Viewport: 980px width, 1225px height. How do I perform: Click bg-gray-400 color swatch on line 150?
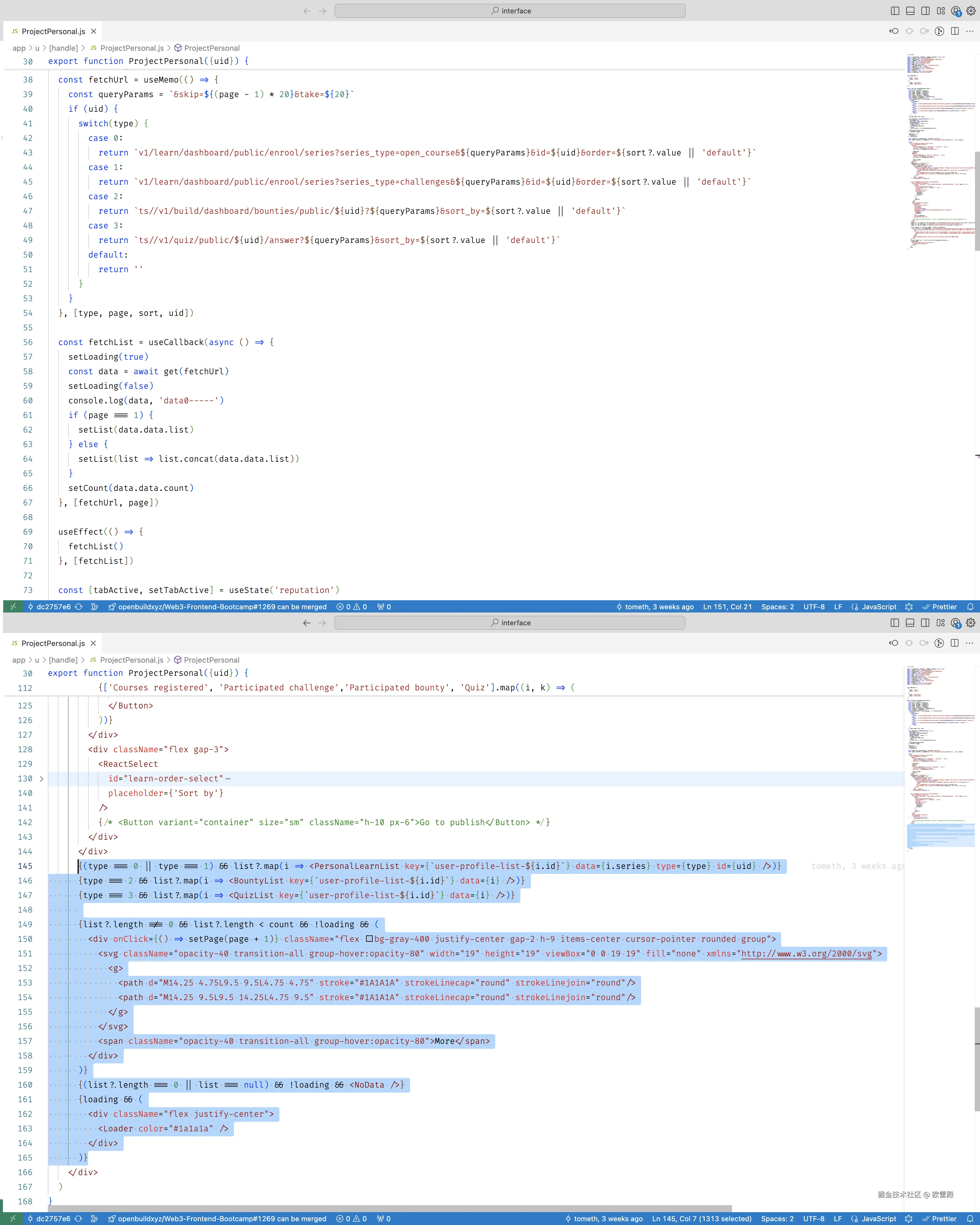pos(369,939)
